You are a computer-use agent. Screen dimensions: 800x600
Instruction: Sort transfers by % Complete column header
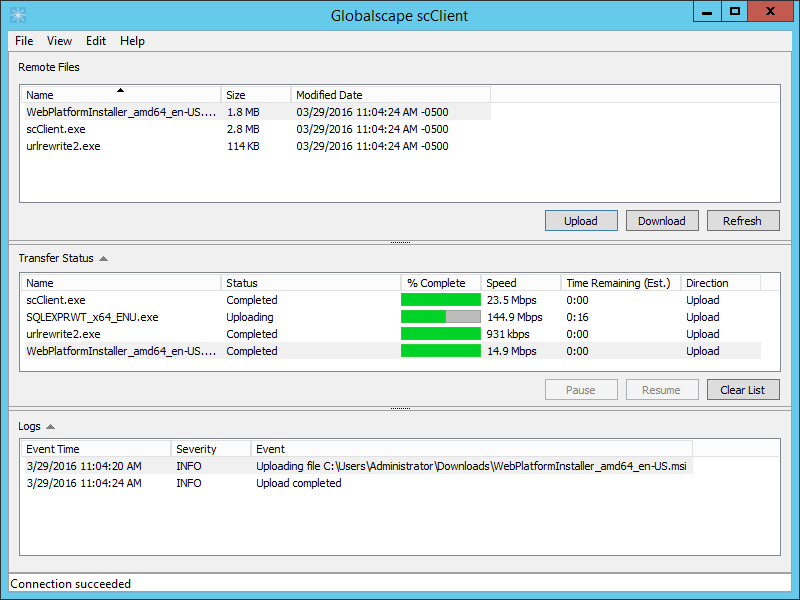point(441,283)
